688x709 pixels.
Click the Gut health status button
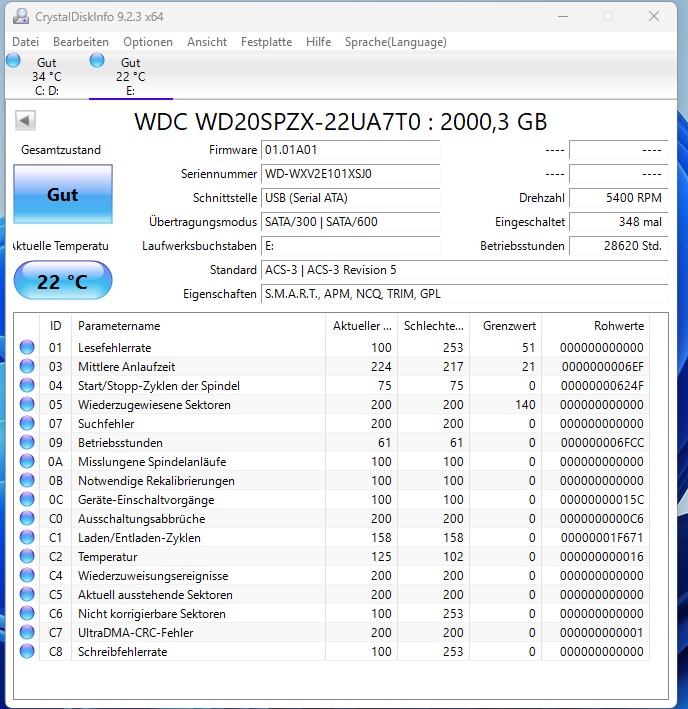tap(63, 194)
